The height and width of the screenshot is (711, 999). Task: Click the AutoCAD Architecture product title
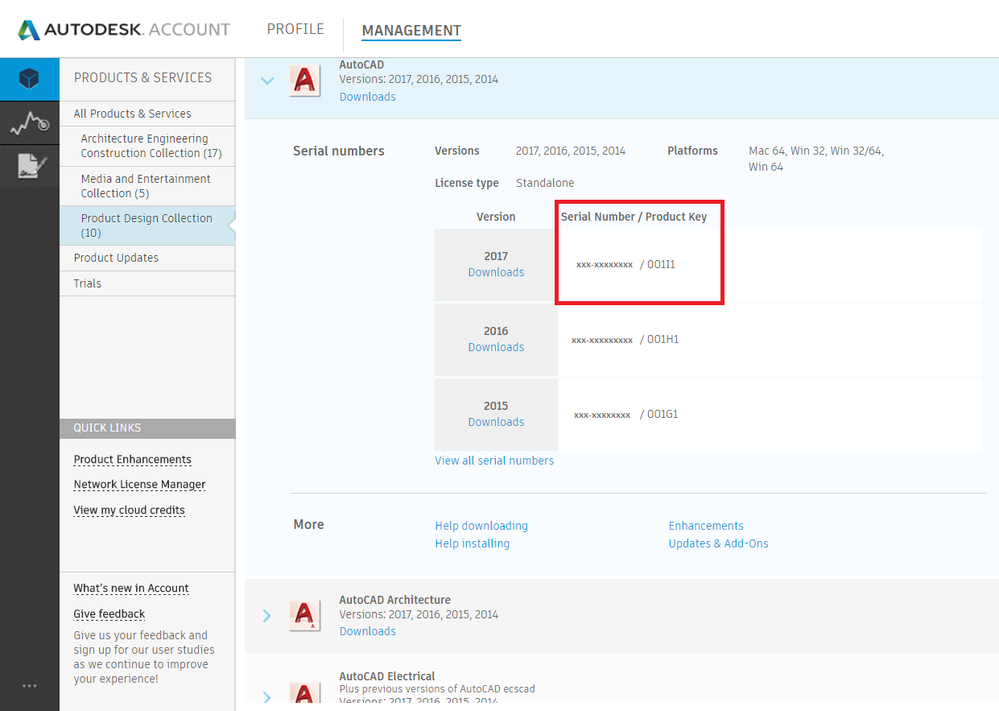point(394,600)
